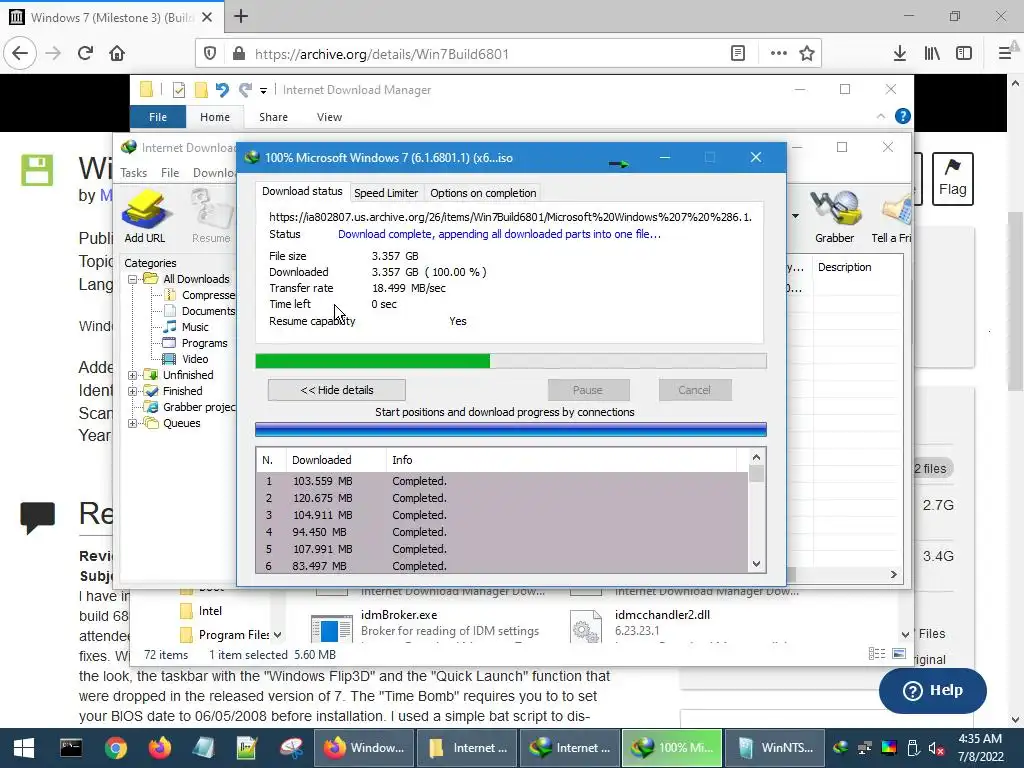Open a new Firefox tab
1024x768 pixels.
point(241,16)
